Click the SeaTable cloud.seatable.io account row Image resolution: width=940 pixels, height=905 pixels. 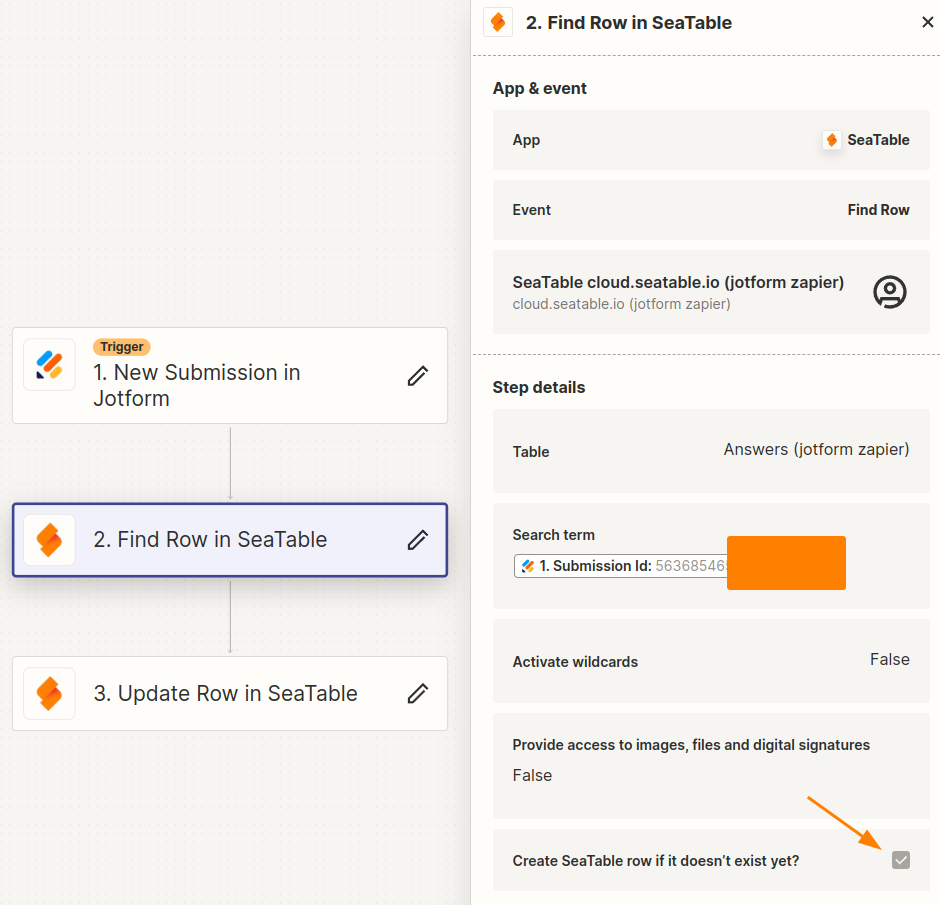tap(711, 292)
